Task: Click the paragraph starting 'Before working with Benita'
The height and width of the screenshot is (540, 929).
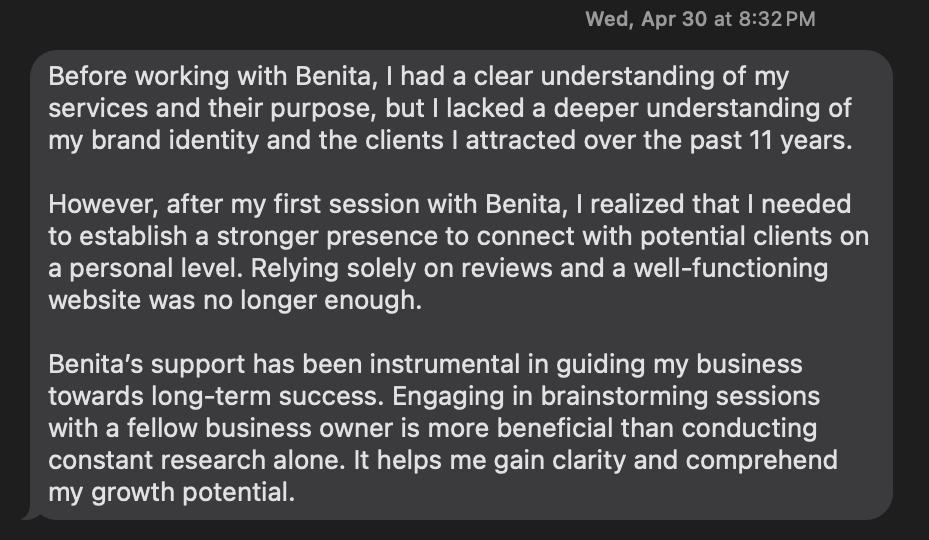Action: tap(450, 108)
